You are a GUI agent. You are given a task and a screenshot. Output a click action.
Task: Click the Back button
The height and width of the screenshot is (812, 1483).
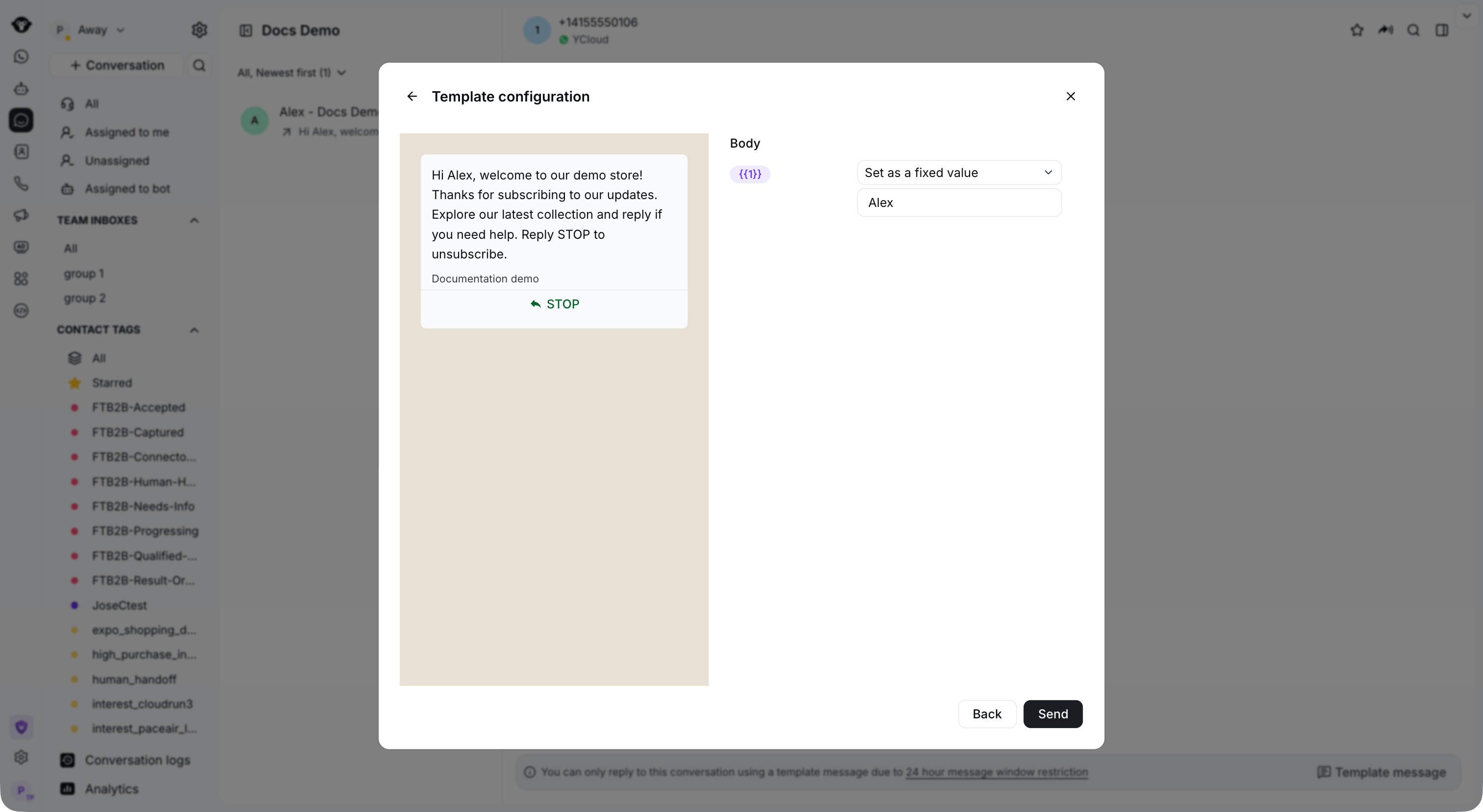click(987, 713)
